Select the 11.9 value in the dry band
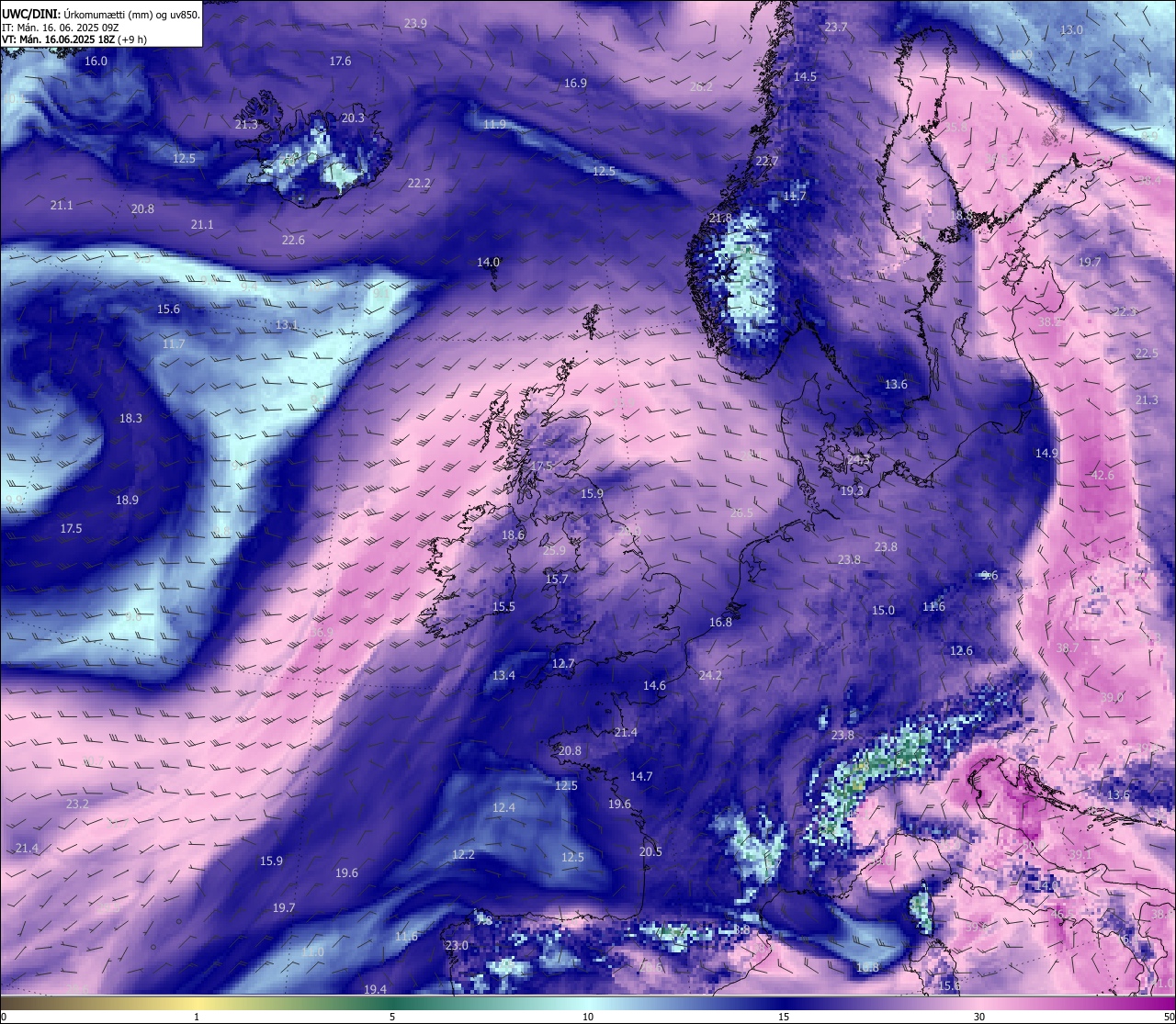1176x1024 pixels. (x=494, y=125)
